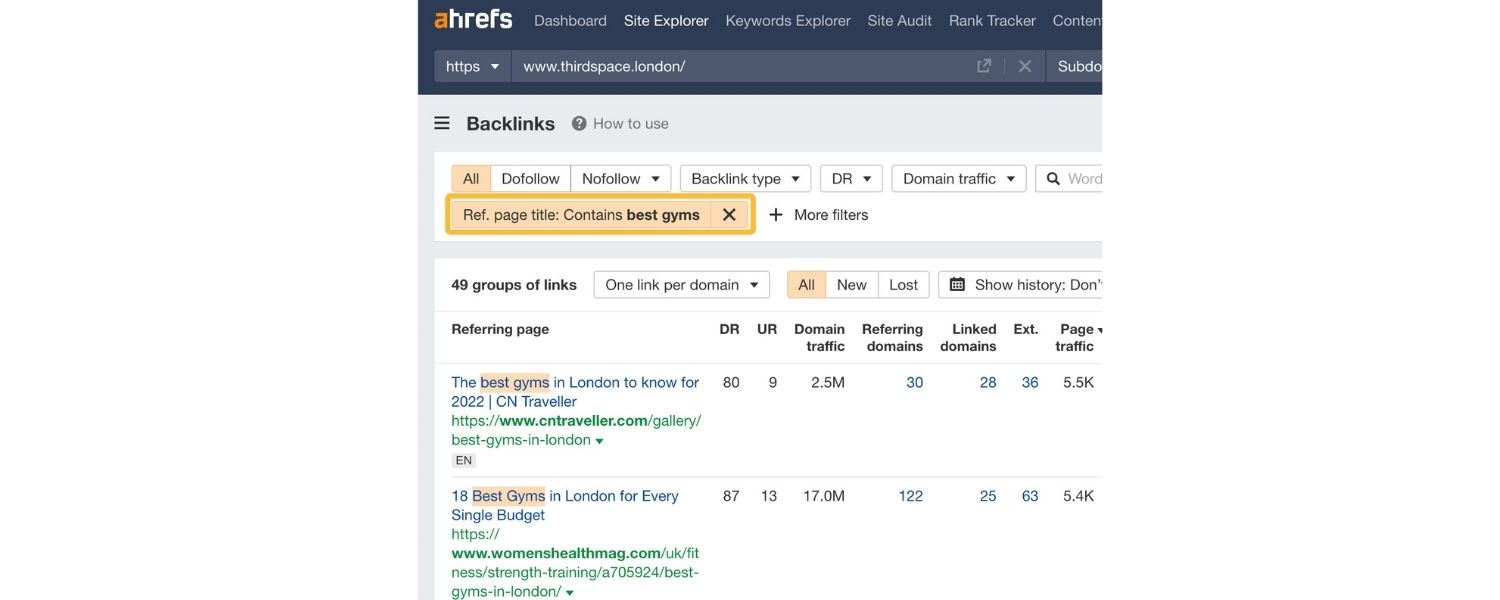The width and height of the screenshot is (1500, 600).
Task: Click the ahrefs logo
Action: [x=472, y=19]
